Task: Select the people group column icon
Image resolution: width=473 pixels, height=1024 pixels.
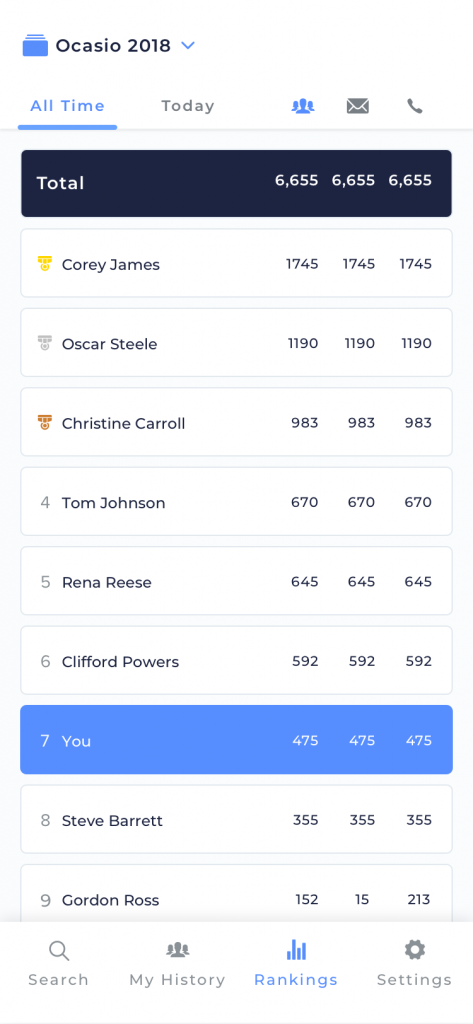Action: click(303, 106)
